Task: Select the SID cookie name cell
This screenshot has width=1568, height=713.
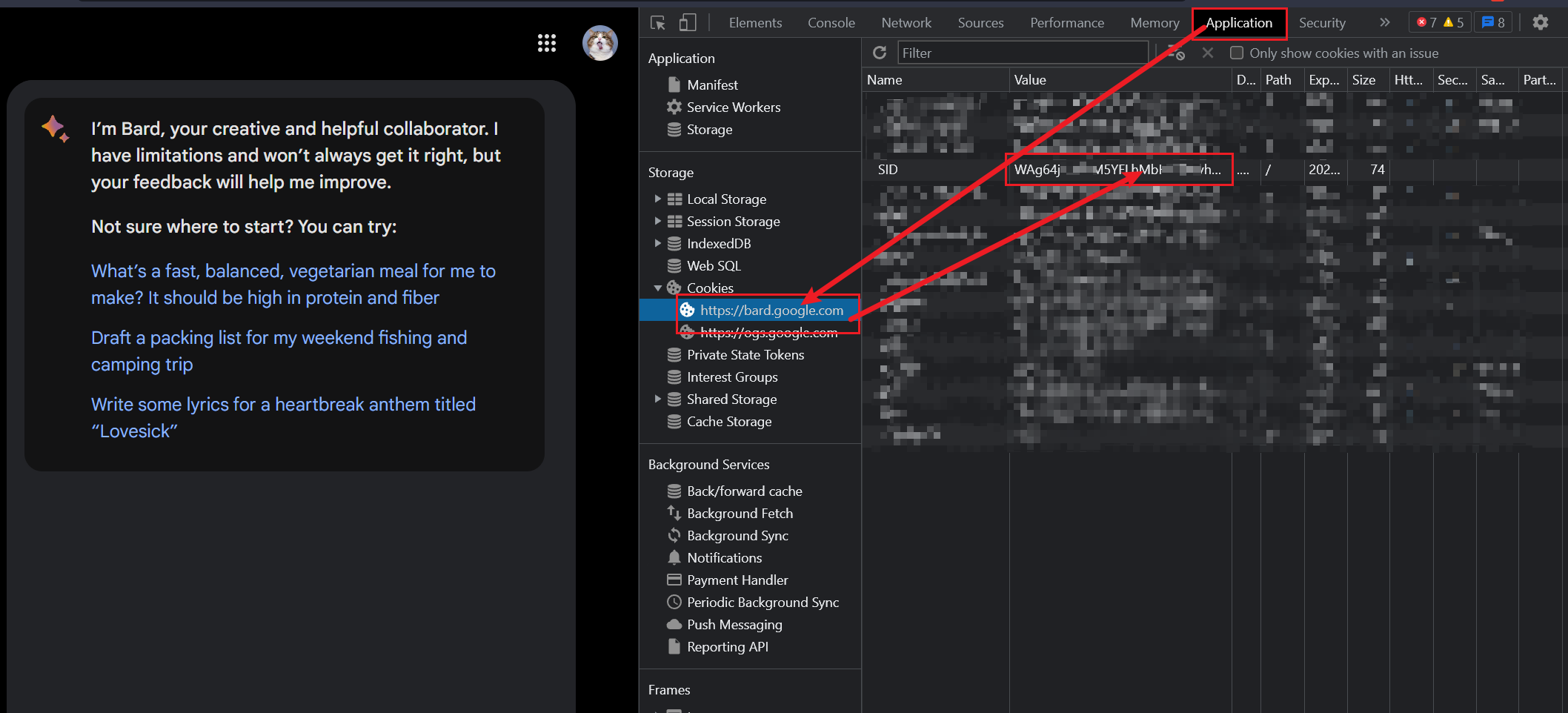Action: (x=935, y=170)
